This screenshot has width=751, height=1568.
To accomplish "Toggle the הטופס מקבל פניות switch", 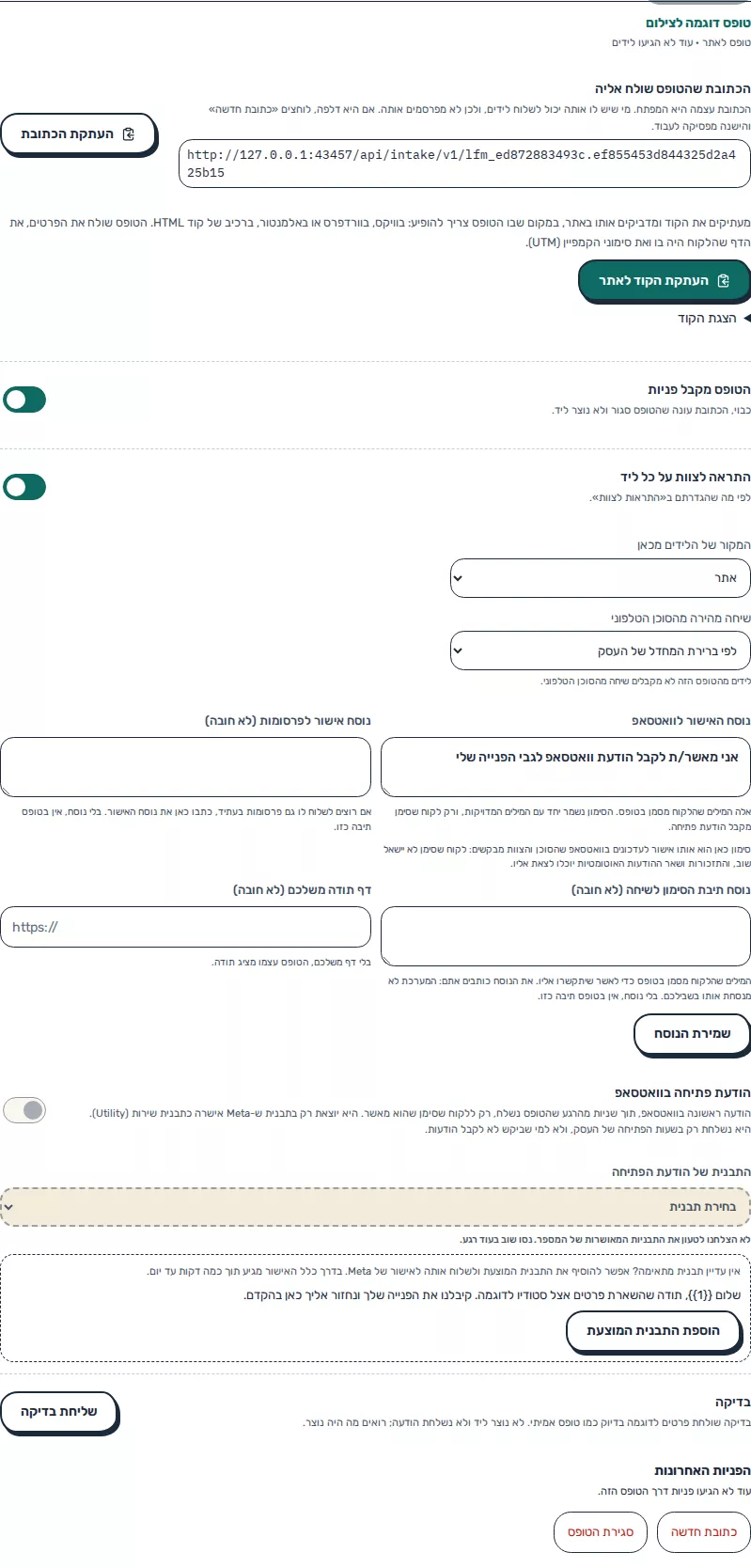I will tap(24, 400).
